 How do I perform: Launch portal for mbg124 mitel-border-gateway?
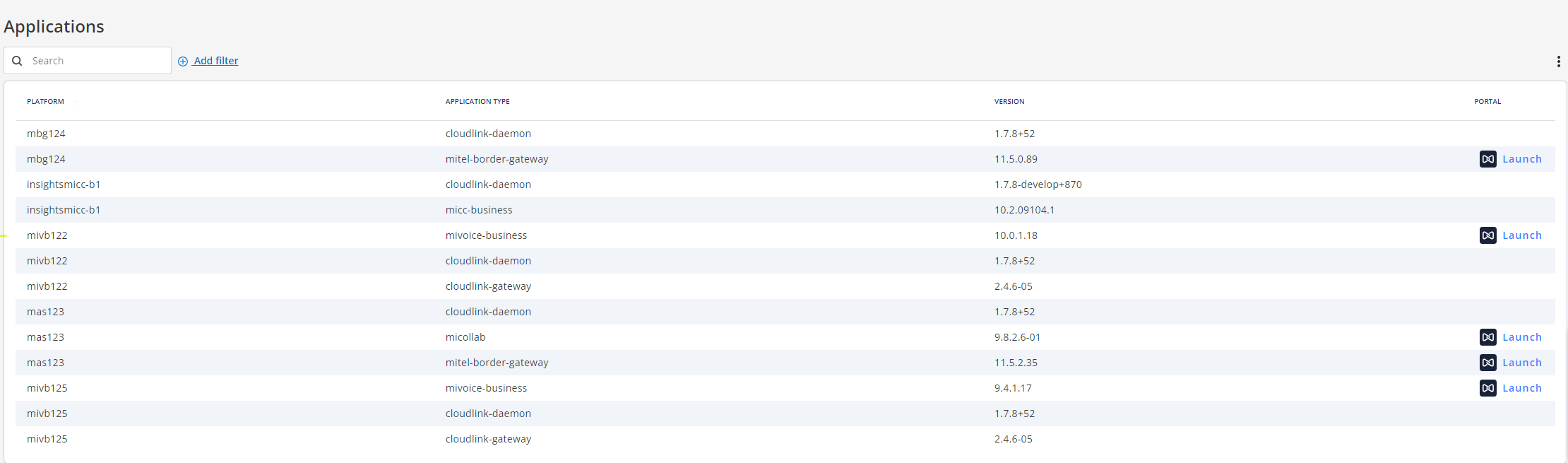click(x=1511, y=159)
